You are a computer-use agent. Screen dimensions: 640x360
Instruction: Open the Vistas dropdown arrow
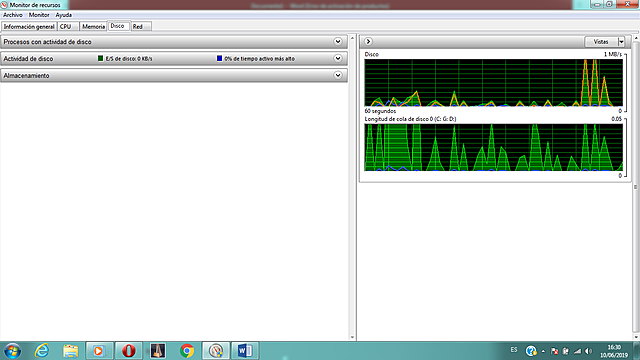tap(621, 42)
